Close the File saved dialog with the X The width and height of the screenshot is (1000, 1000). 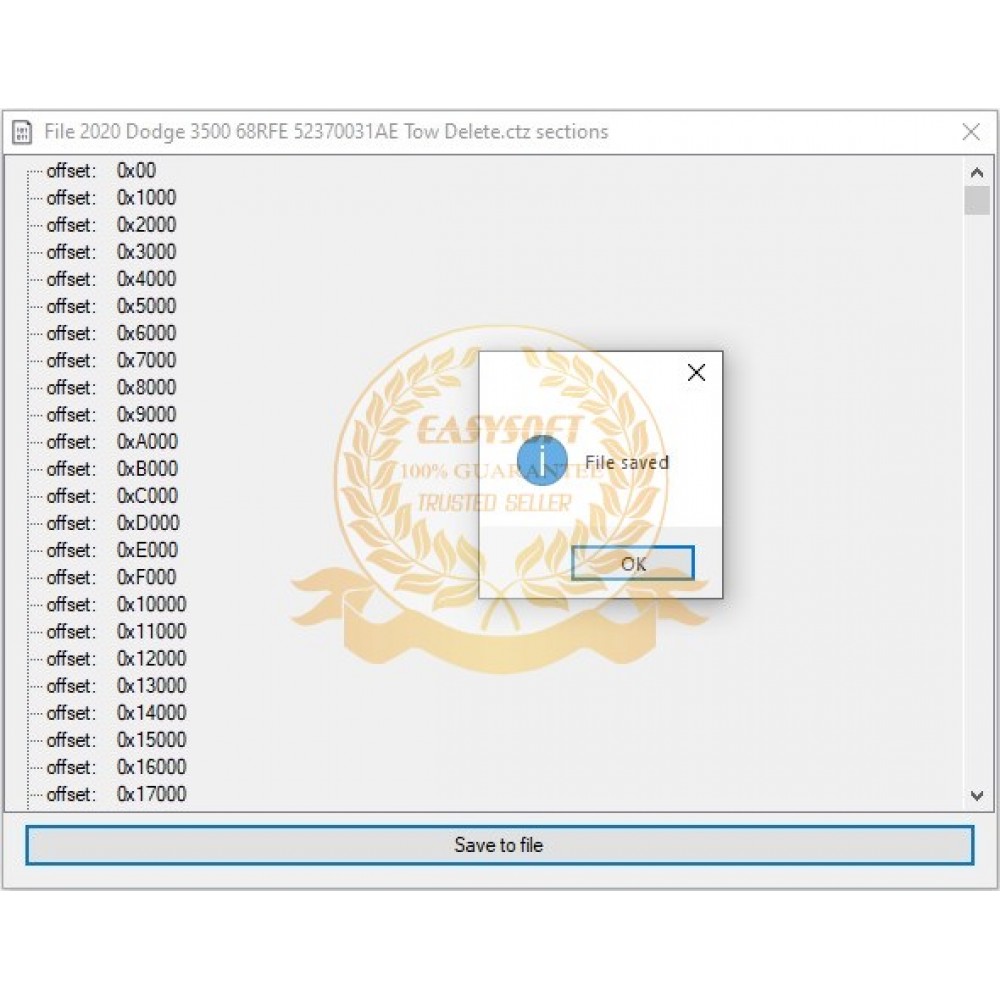[x=696, y=372]
